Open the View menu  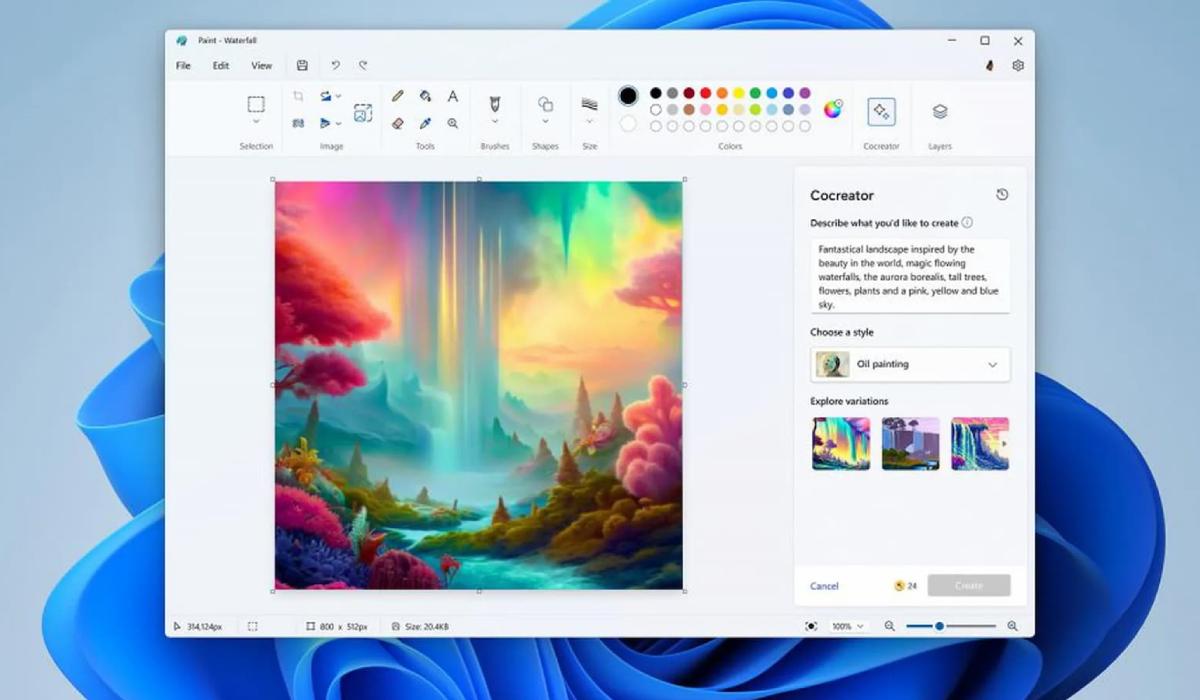point(261,66)
